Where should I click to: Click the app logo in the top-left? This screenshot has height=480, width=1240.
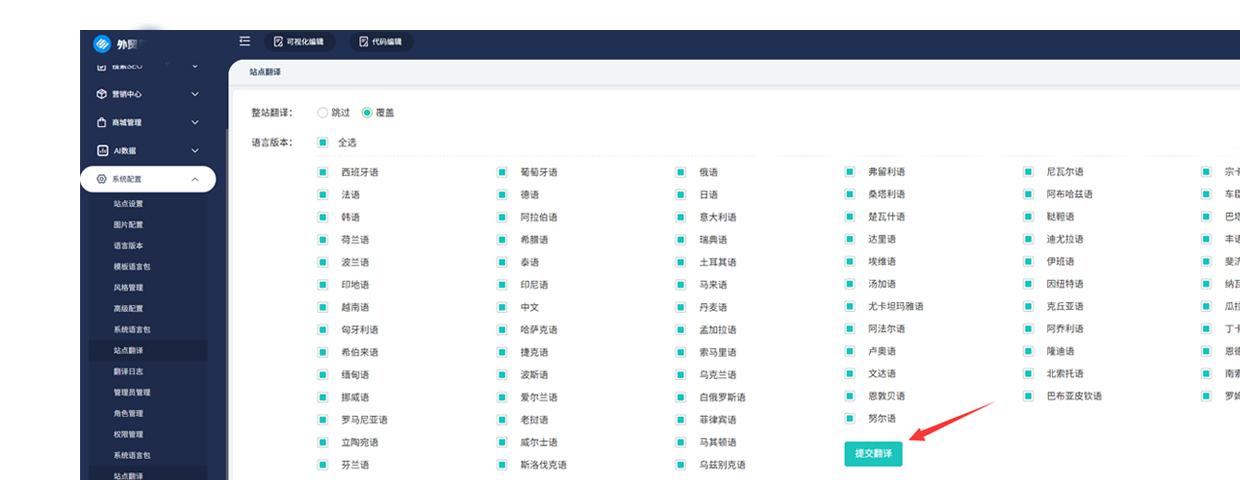coord(101,44)
